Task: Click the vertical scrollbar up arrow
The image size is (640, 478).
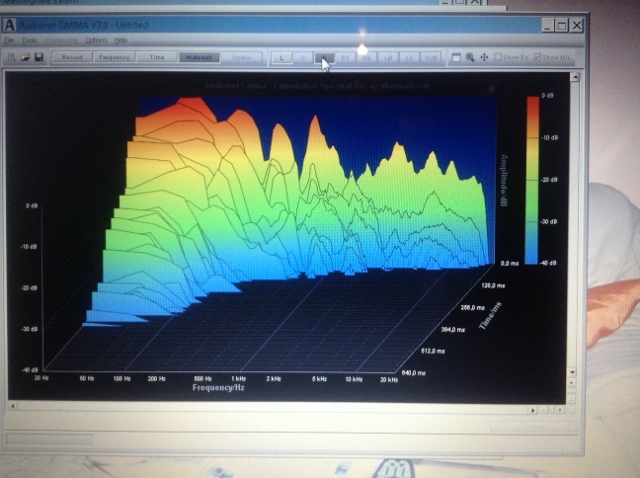Action: coord(575,77)
